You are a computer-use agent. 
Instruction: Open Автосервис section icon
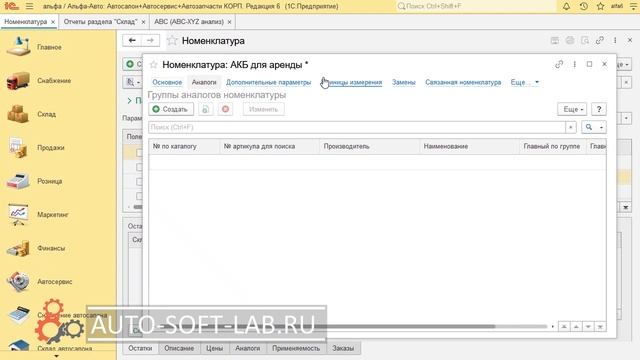coord(18,282)
